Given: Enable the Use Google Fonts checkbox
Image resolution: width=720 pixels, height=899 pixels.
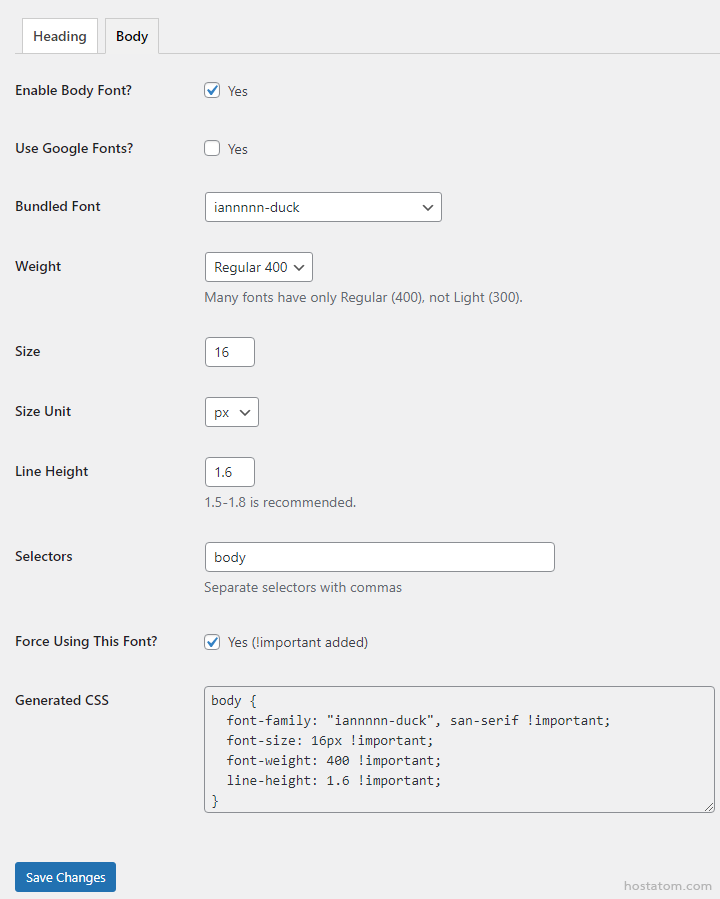Looking at the screenshot, I should [x=212, y=148].
